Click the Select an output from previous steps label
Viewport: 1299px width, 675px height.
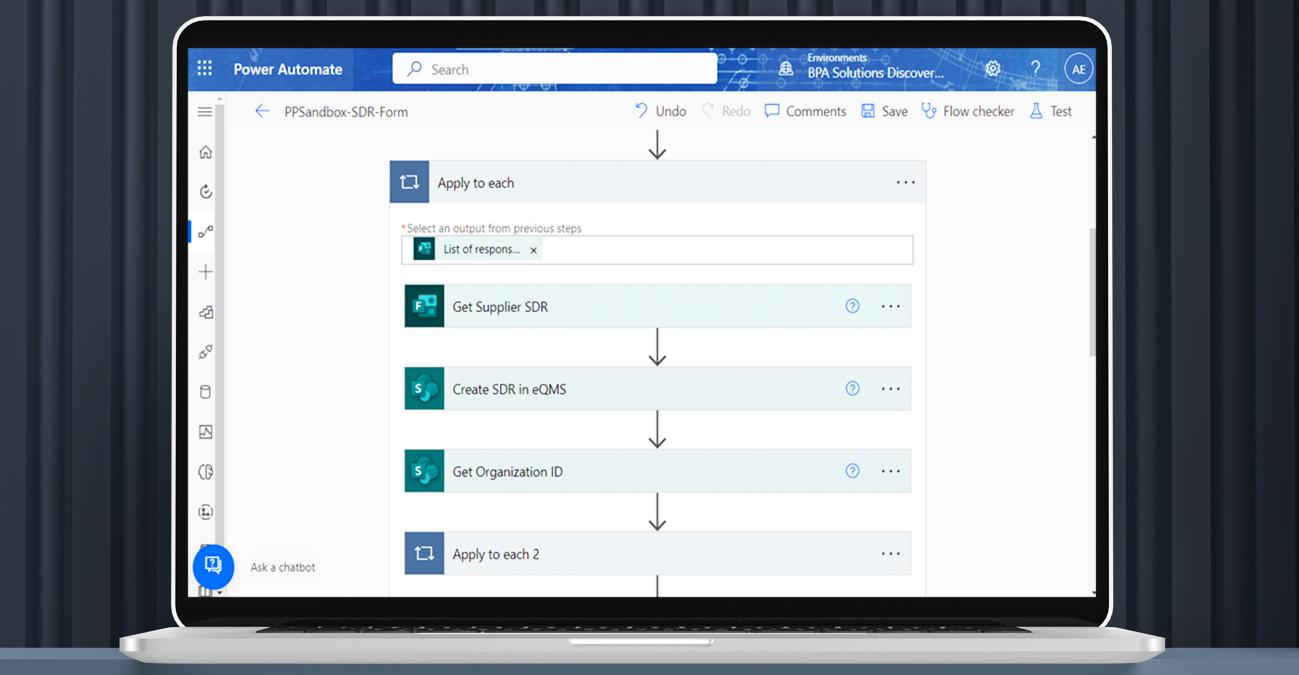(494, 228)
